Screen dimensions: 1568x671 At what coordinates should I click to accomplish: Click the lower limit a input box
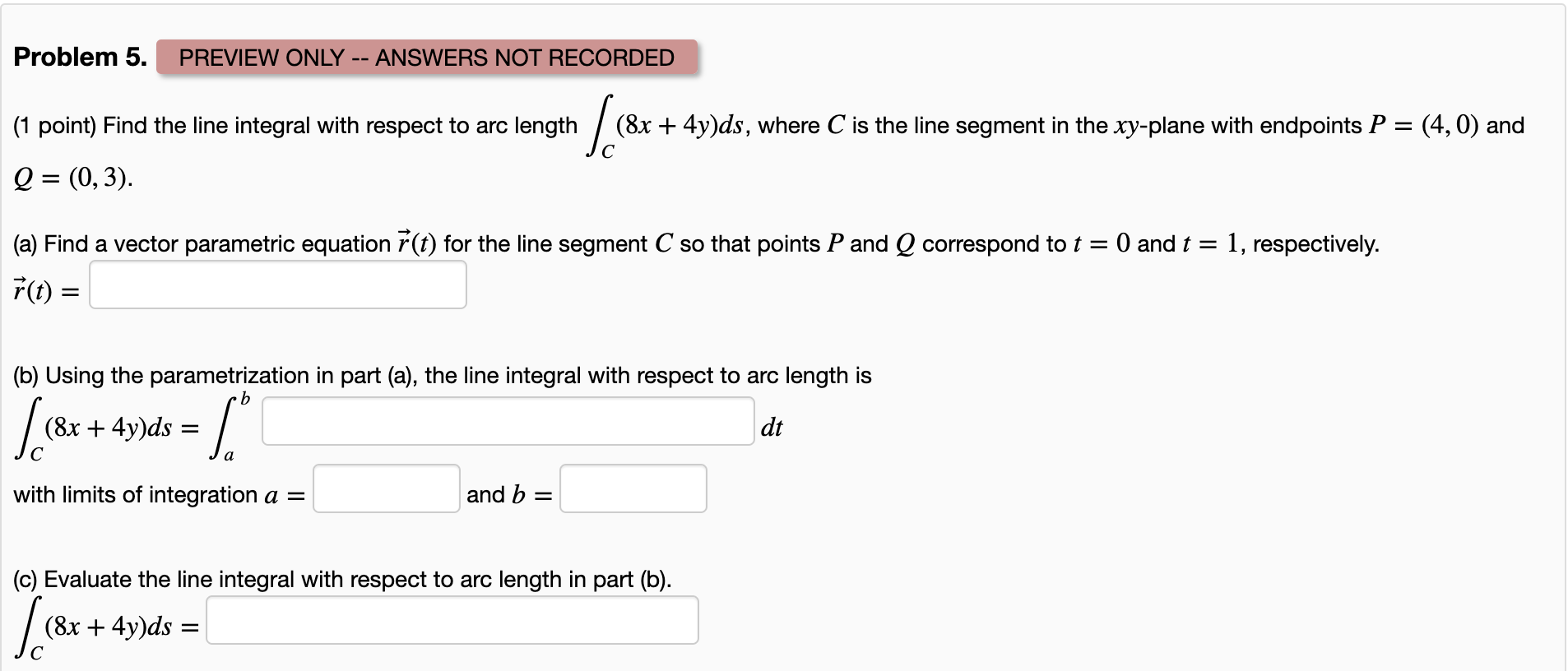[385, 489]
